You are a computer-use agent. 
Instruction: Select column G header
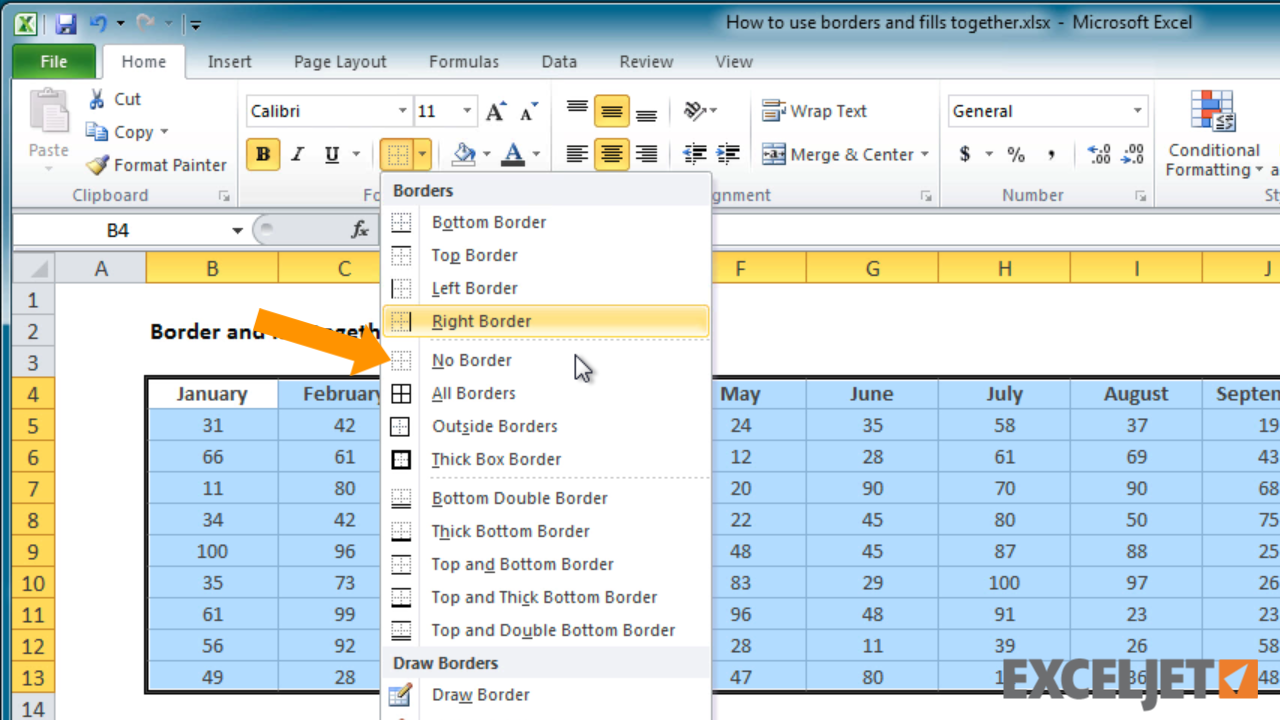click(x=872, y=268)
